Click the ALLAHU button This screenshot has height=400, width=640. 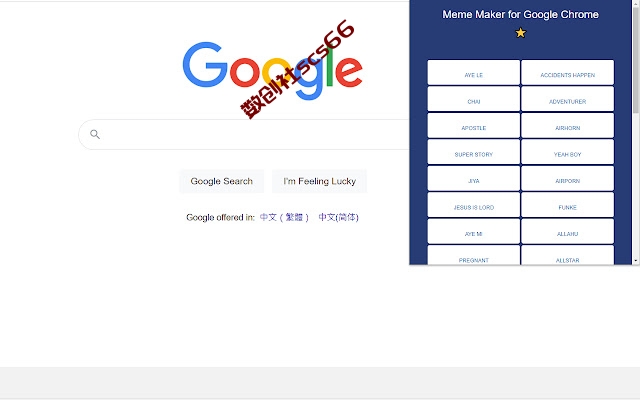pyautogui.click(x=567, y=231)
